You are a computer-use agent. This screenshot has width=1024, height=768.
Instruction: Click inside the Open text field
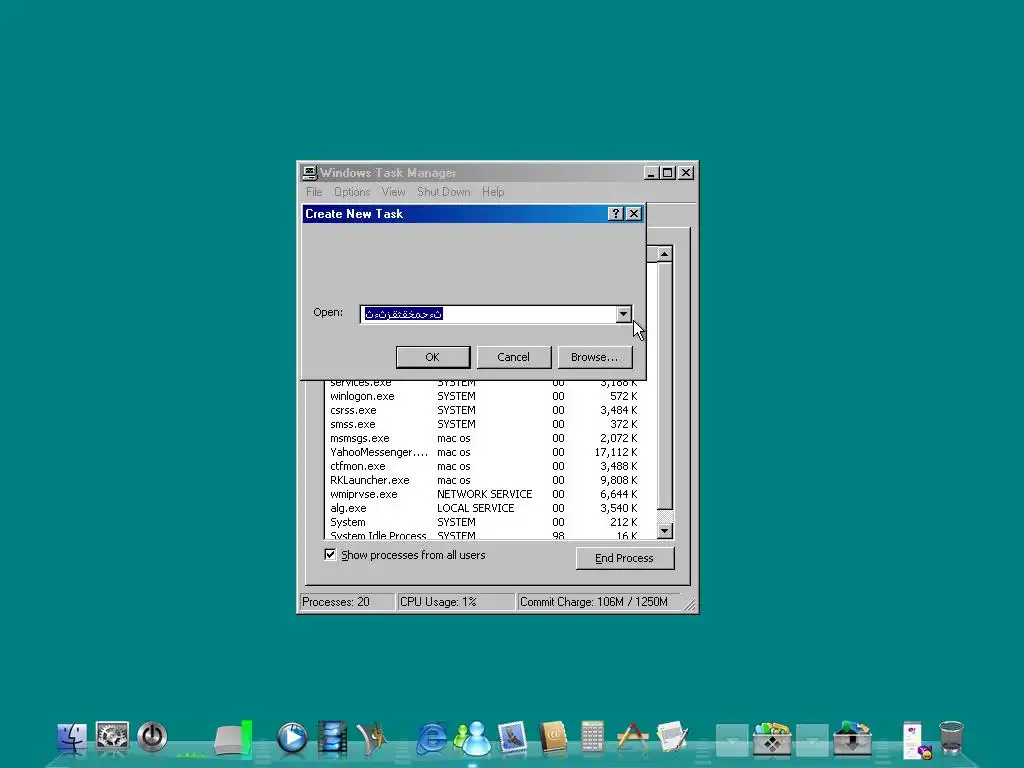tap(488, 314)
